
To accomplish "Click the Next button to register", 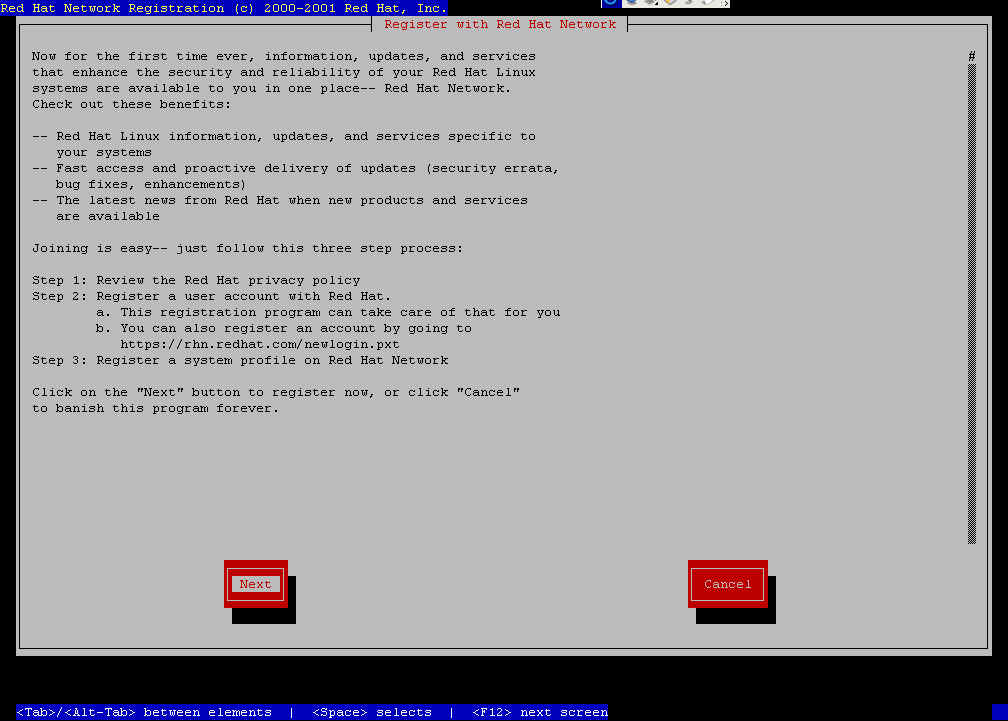I will coord(256,584).
